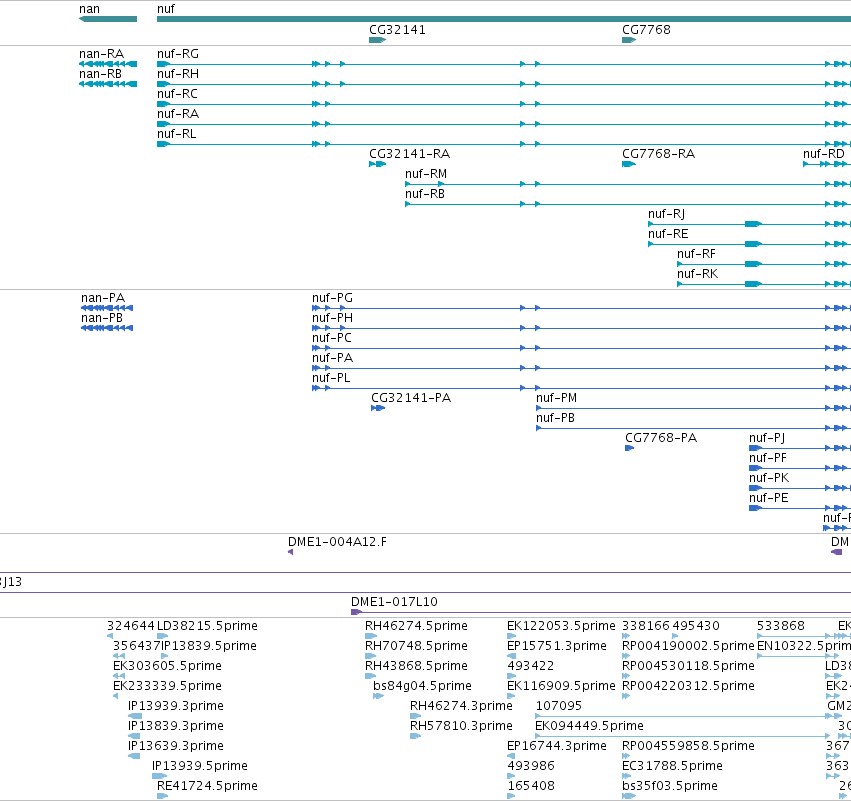Click the CG32141 gene arrow glyph
Image resolution: width=851 pixels, height=801 pixels.
(377, 40)
